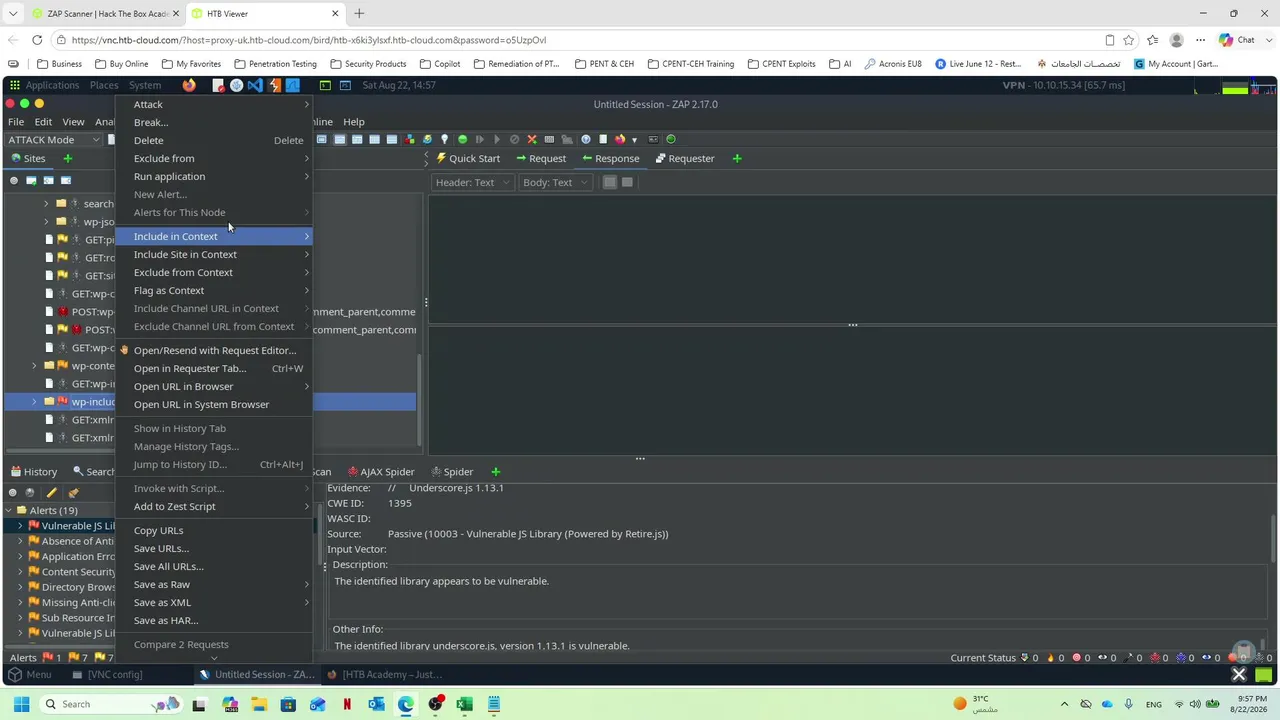Click the colored blocks add-ons icon
The width and height of the screenshot is (1280, 720).
click(x=410, y=139)
